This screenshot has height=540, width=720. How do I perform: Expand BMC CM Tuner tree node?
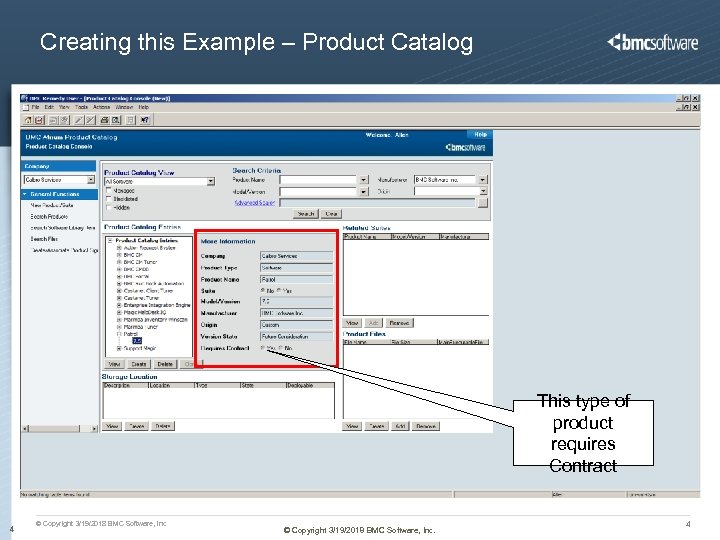point(119,262)
